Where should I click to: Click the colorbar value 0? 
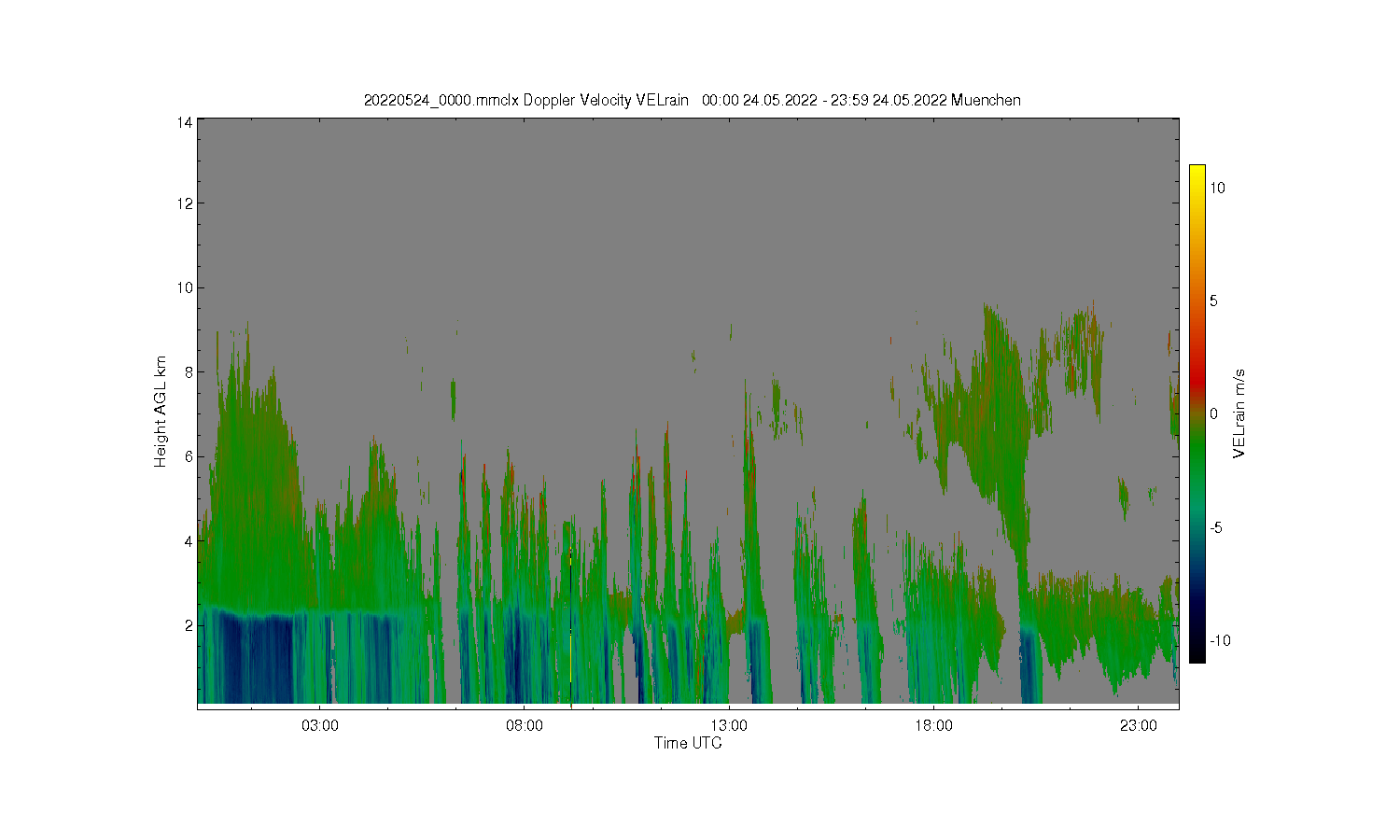(1214, 414)
